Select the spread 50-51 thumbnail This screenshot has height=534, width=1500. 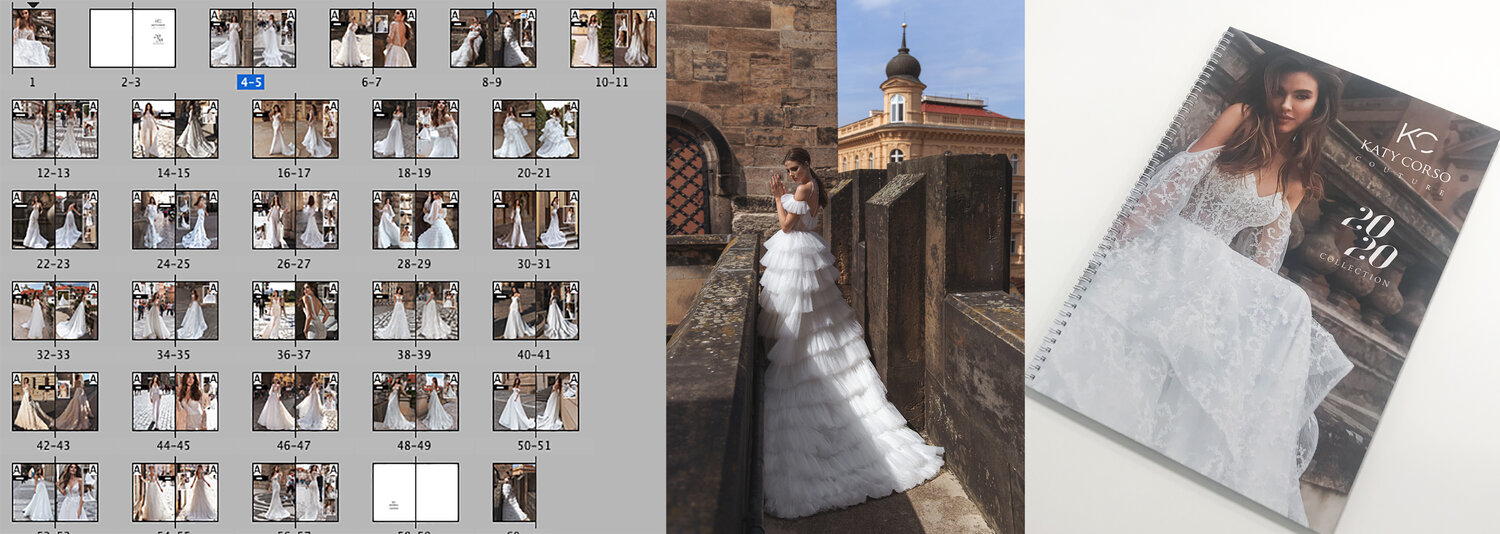tap(536, 401)
